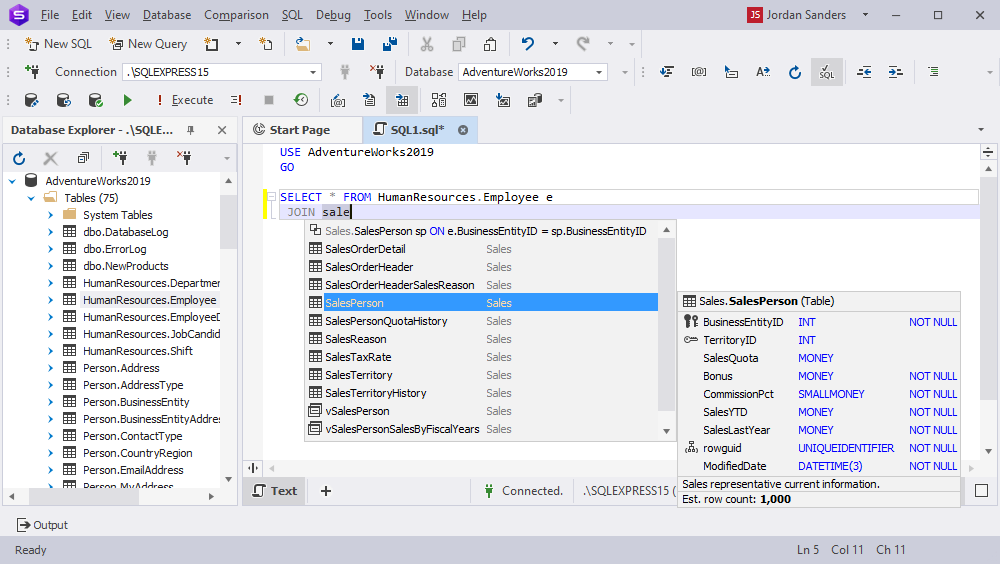This screenshot has width=1000, height=564.
Task: Click the new connection plug icon in toolbar
Action: coord(32,72)
